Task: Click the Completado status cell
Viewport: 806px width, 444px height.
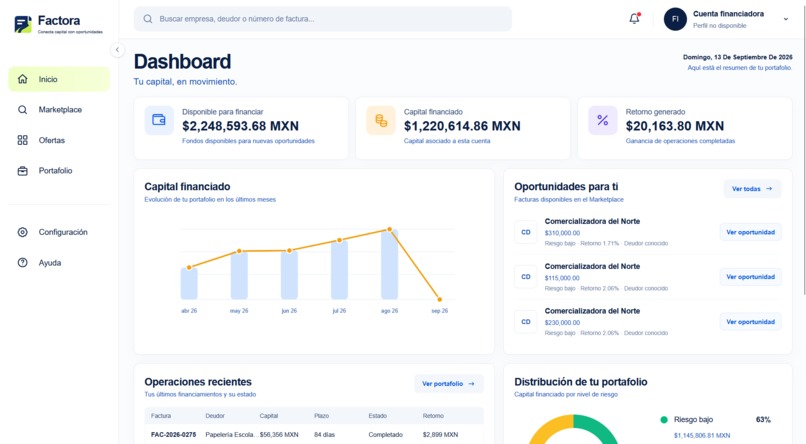Action: click(386, 435)
